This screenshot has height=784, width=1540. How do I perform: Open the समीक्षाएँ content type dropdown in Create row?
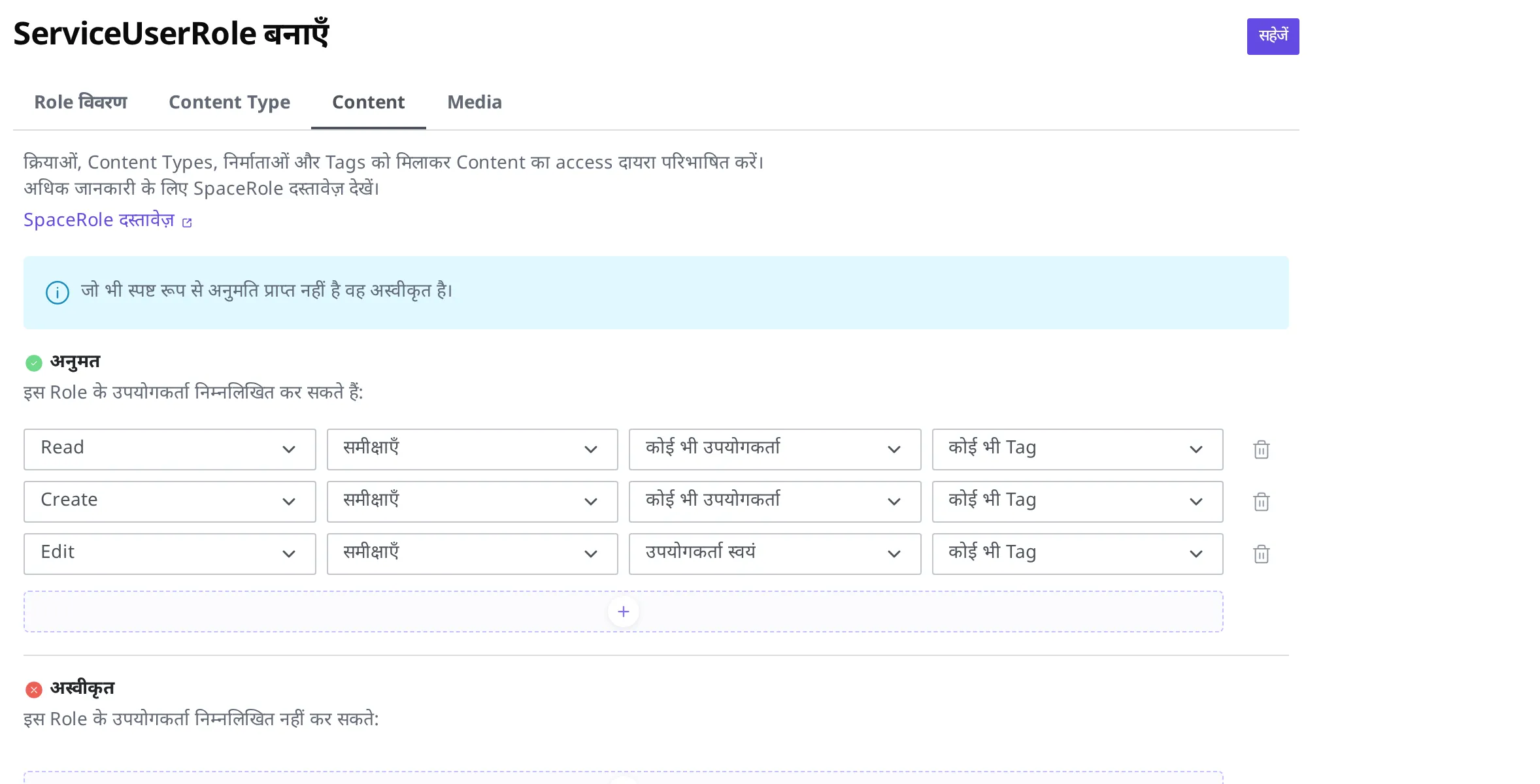(x=473, y=502)
